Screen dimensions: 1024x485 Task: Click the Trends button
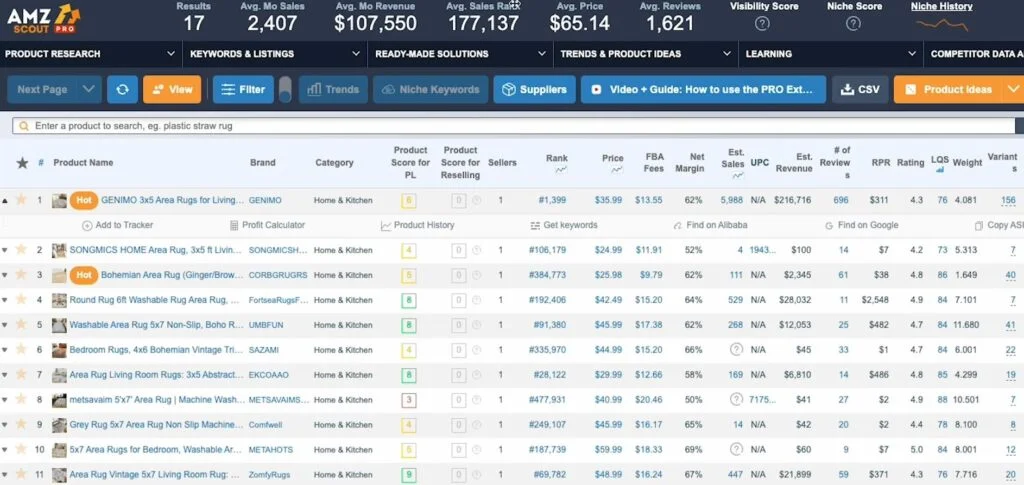point(333,89)
